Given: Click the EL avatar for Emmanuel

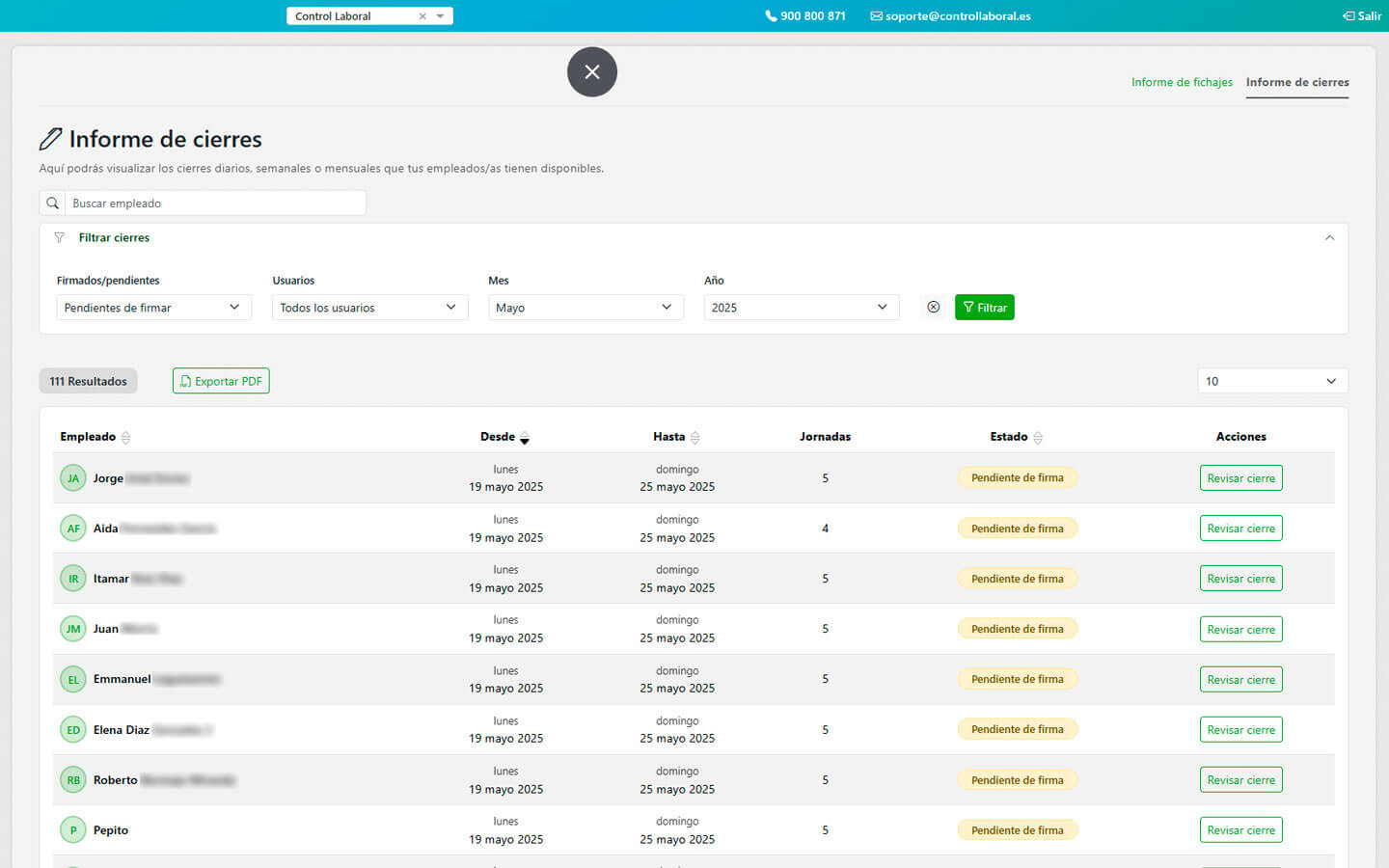Looking at the screenshot, I should (73, 679).
